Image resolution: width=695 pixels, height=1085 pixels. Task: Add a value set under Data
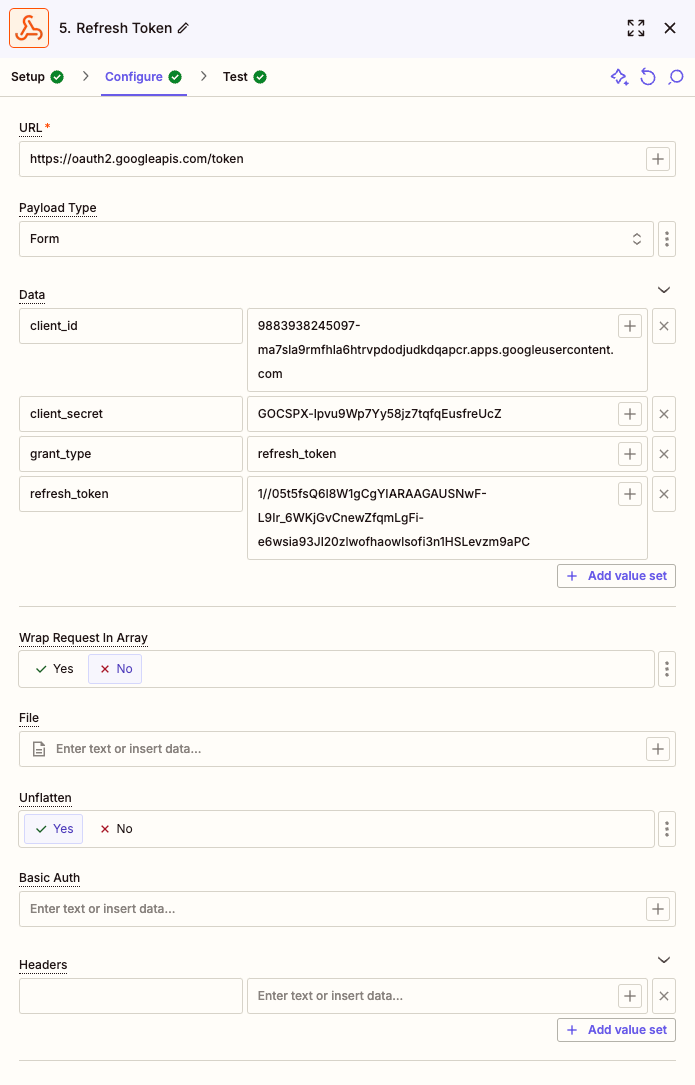pos(616,575)
